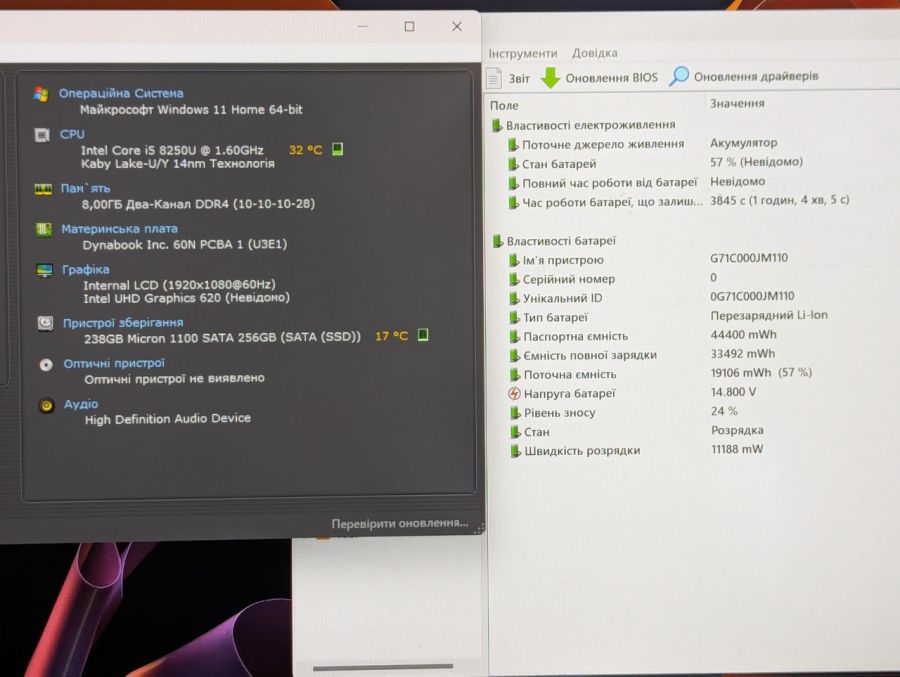Click Перевірити оновлення link in Speccy
Image resolution: width=900 pixels, height=677 pixels.
click(400, 524)
